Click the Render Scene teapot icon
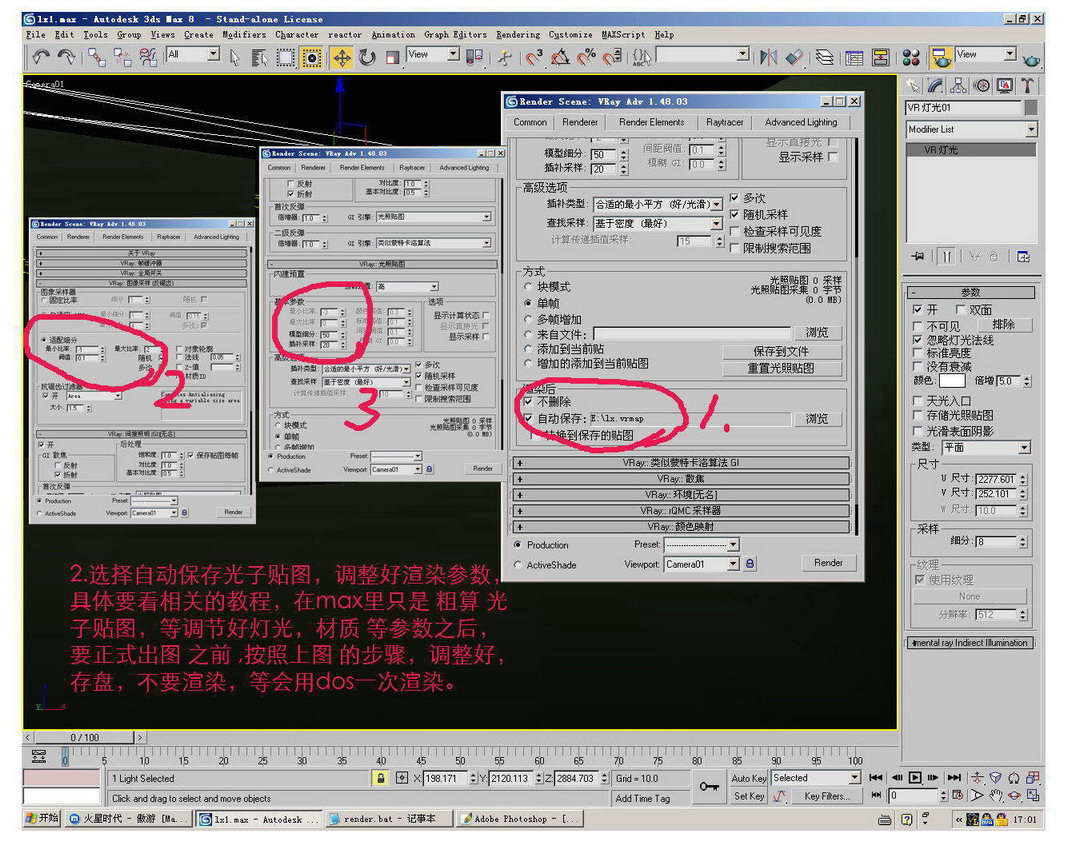 [941, 58]
